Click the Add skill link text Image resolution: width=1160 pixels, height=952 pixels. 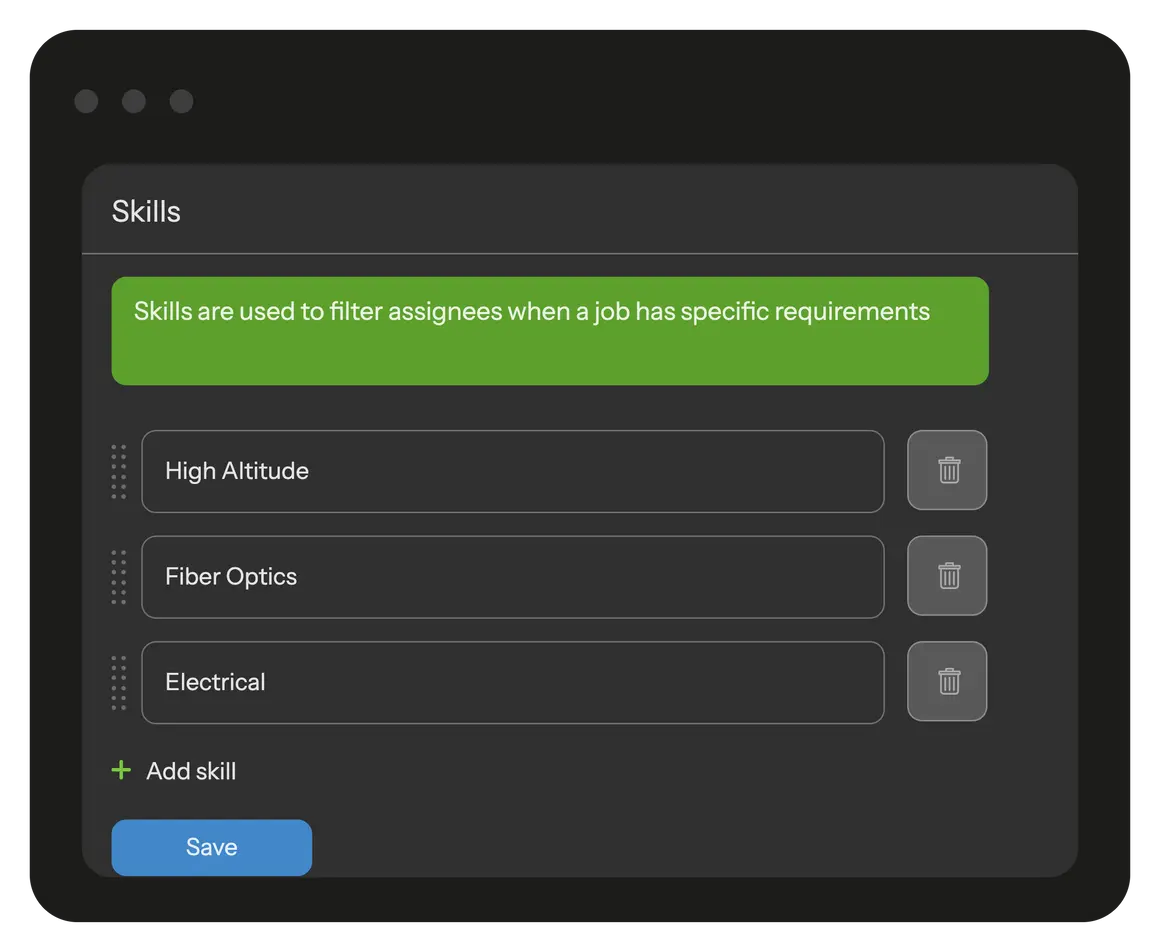[x=191, y=771]
